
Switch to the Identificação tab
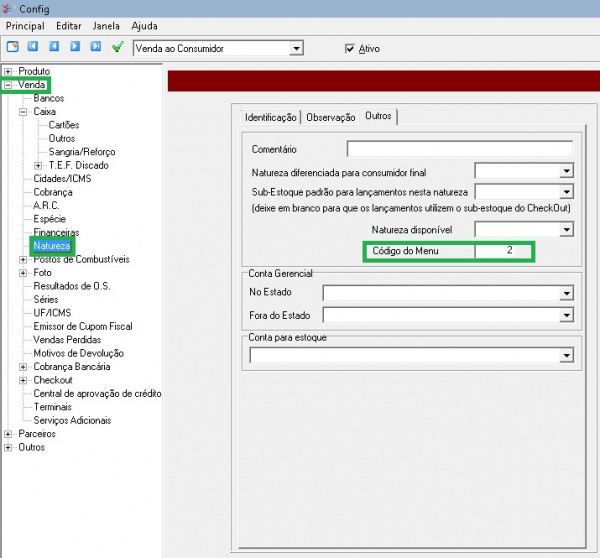coord(271,118)
